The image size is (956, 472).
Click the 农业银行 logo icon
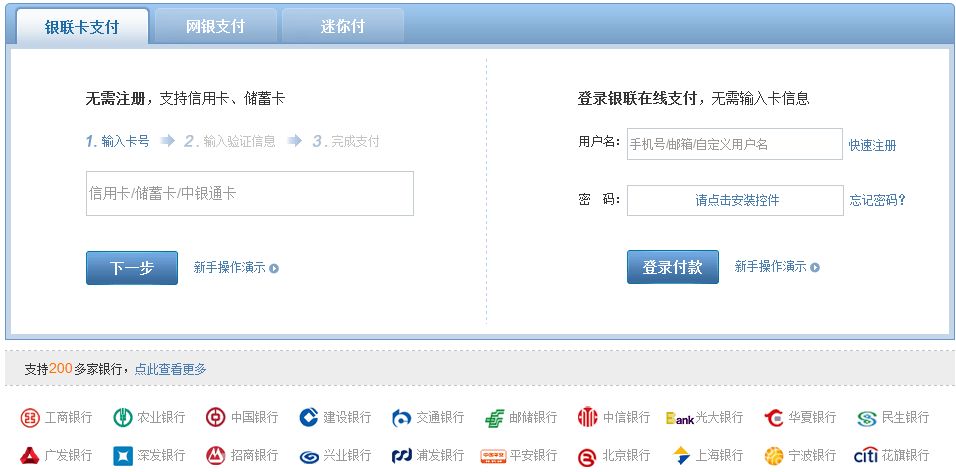[x=123, y=418]
